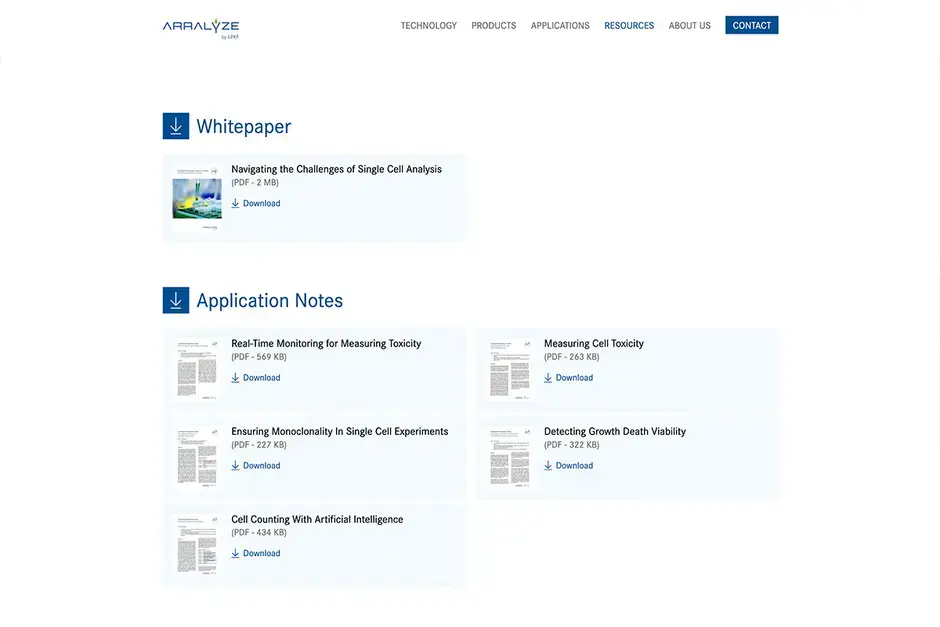Click the download arrow for Single Cell Analysis whitepaper
940x627 pixels.
pos(235,203)
